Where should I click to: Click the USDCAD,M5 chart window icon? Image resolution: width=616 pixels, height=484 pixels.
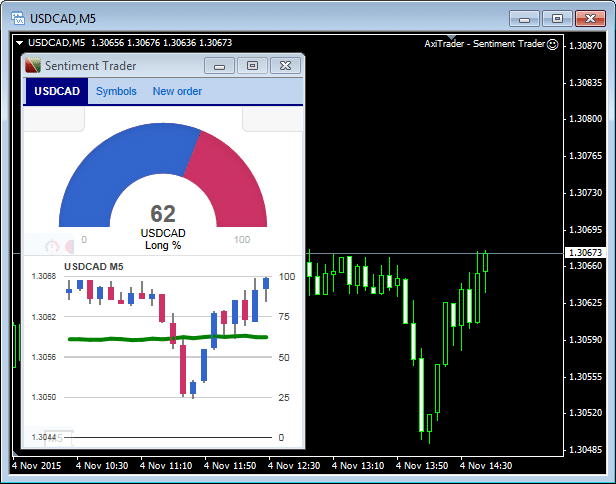pos(18,18)
